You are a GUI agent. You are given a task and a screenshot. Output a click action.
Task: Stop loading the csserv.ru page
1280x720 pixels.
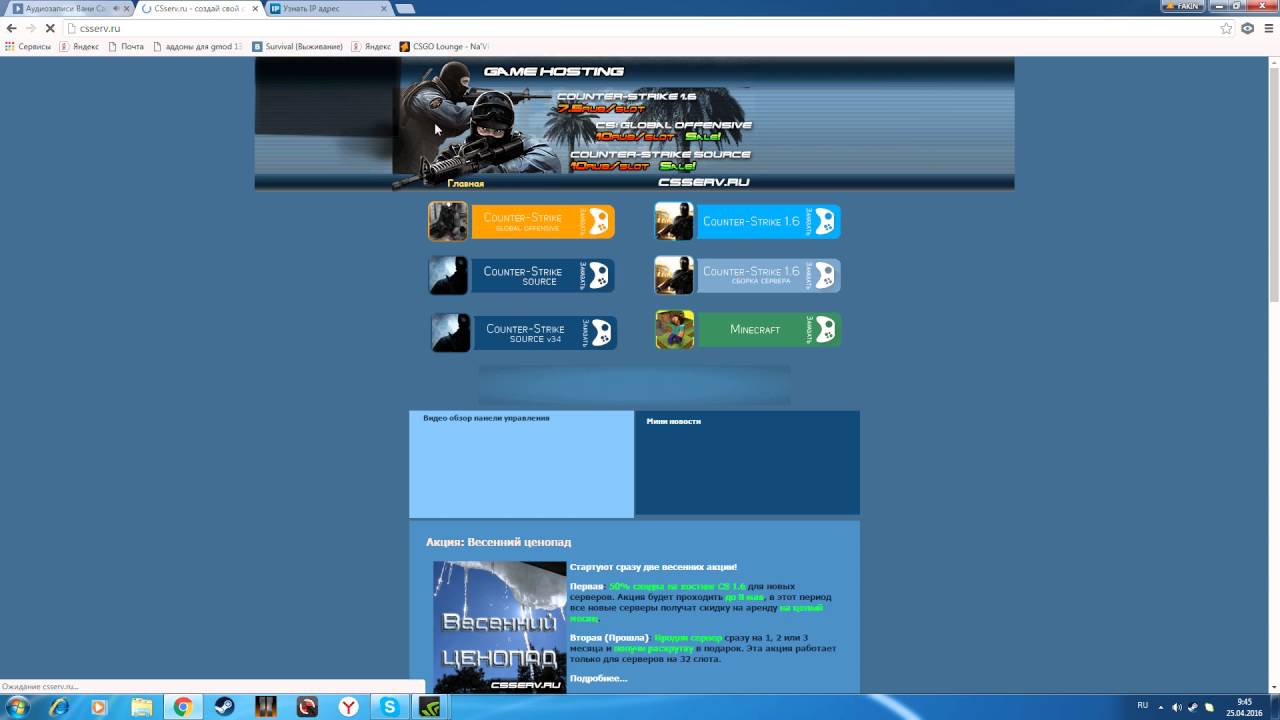(49, 28)
